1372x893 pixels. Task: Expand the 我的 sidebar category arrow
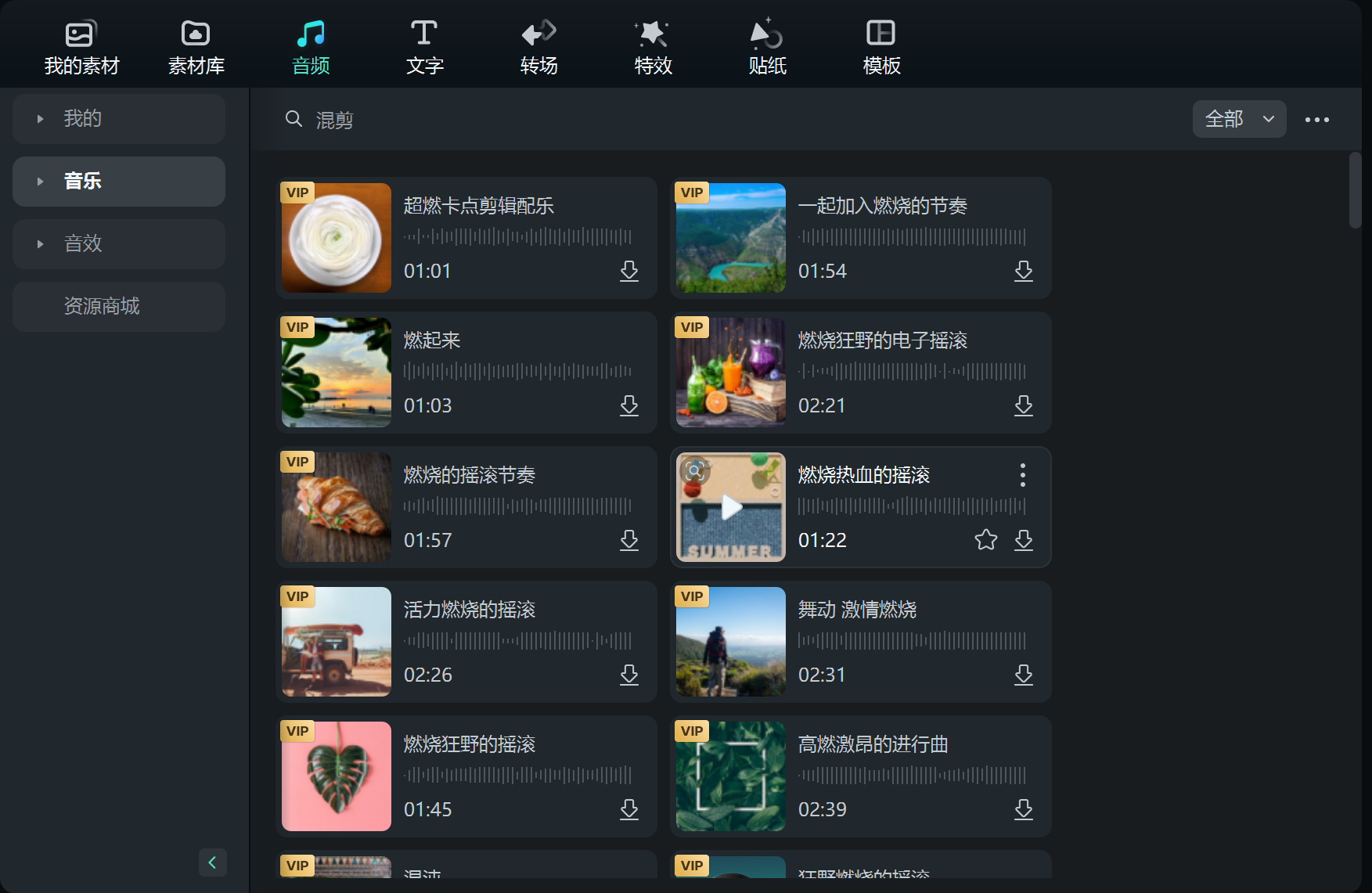(40, 119)
